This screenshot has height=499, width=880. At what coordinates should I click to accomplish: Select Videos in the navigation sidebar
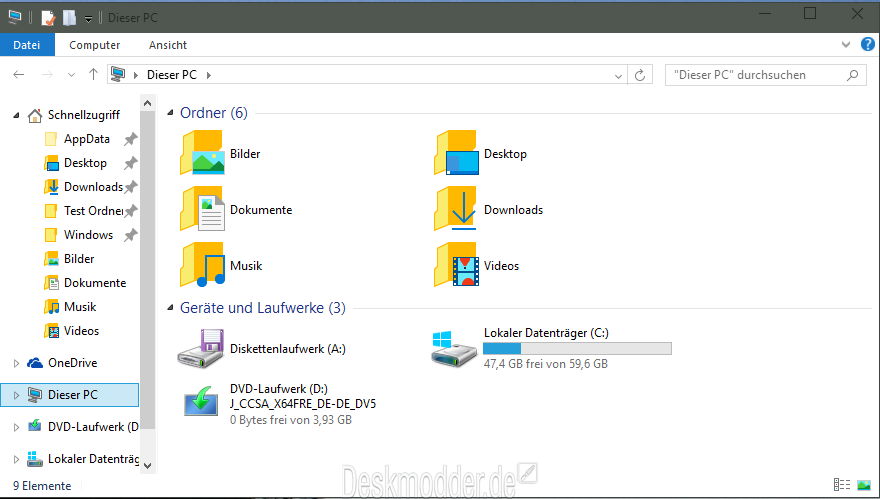81,331
